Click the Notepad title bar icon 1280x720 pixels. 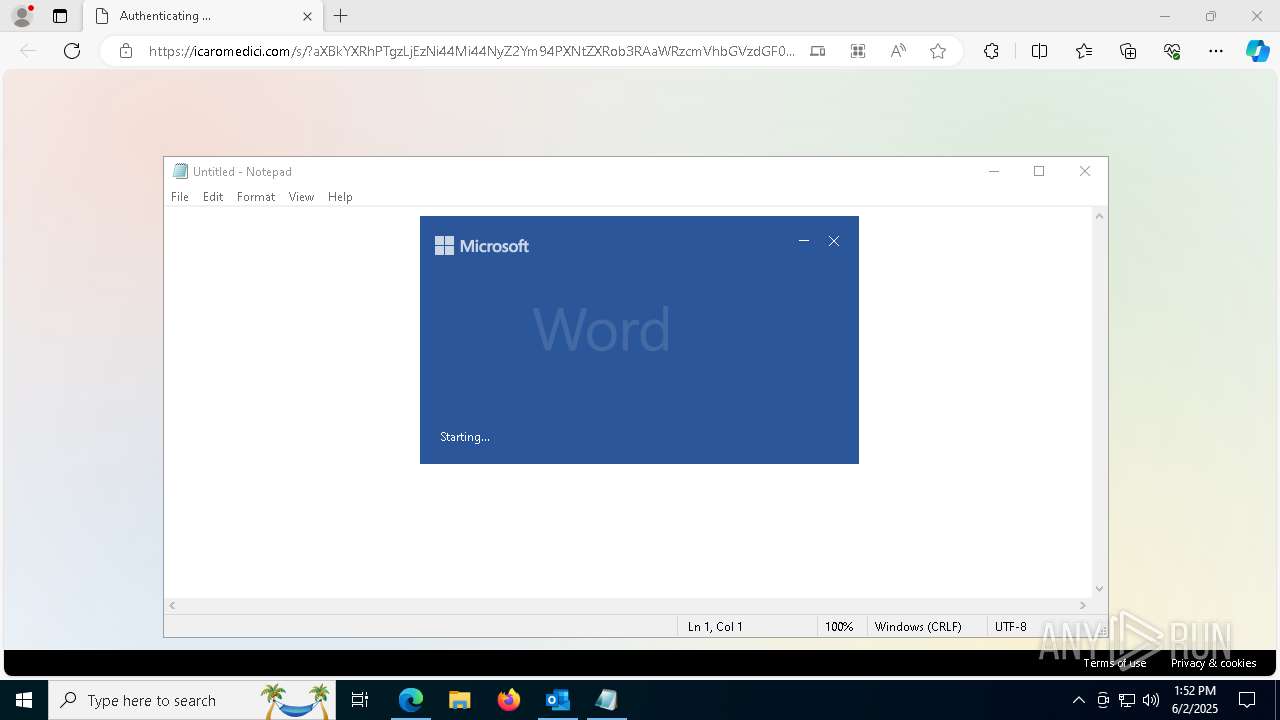pos(180,171)
